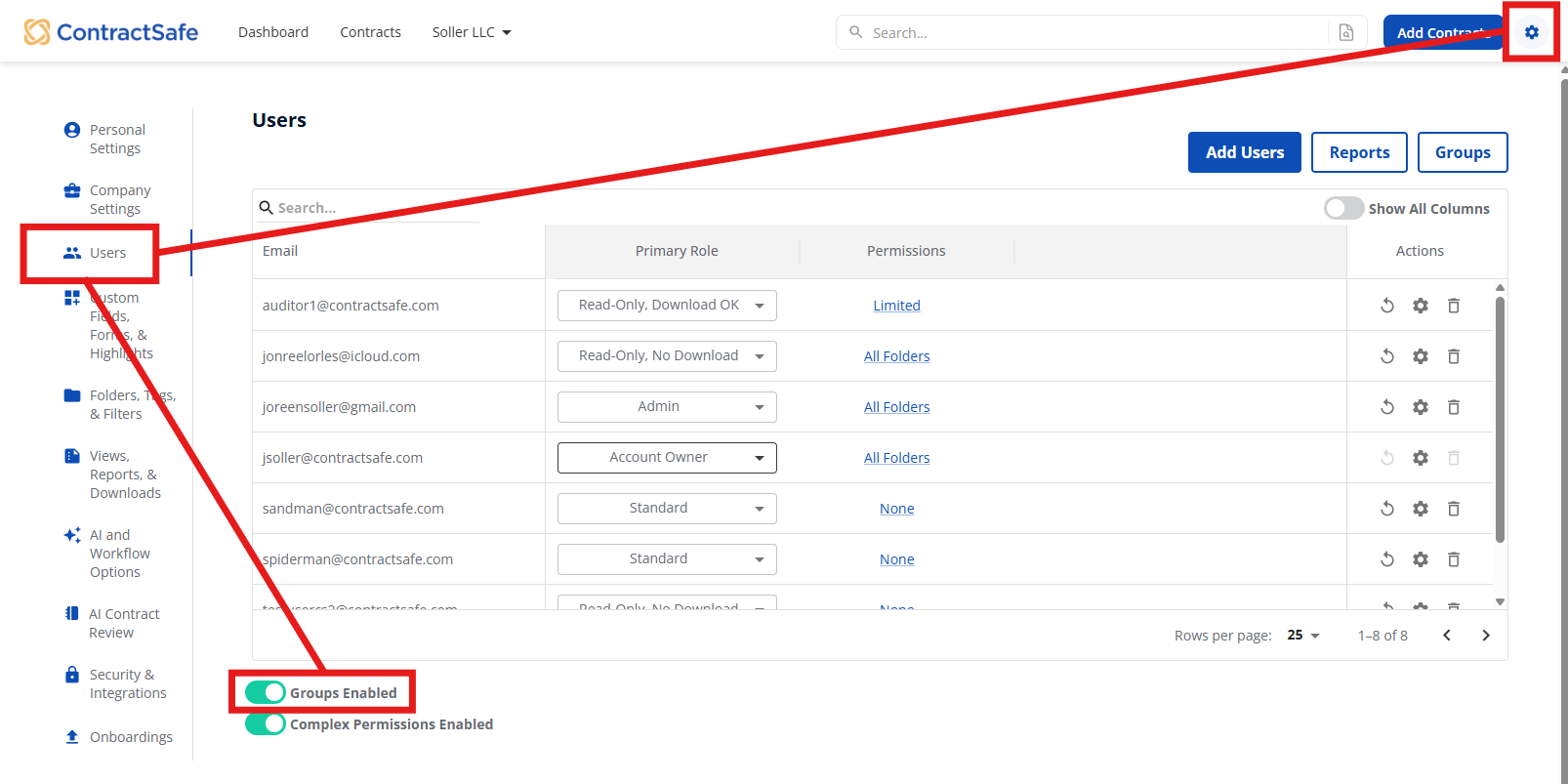The width and height of the screenshot is (1568, 784).
Task: Toggle Show All Columns switch
Action: (1343, 209)
